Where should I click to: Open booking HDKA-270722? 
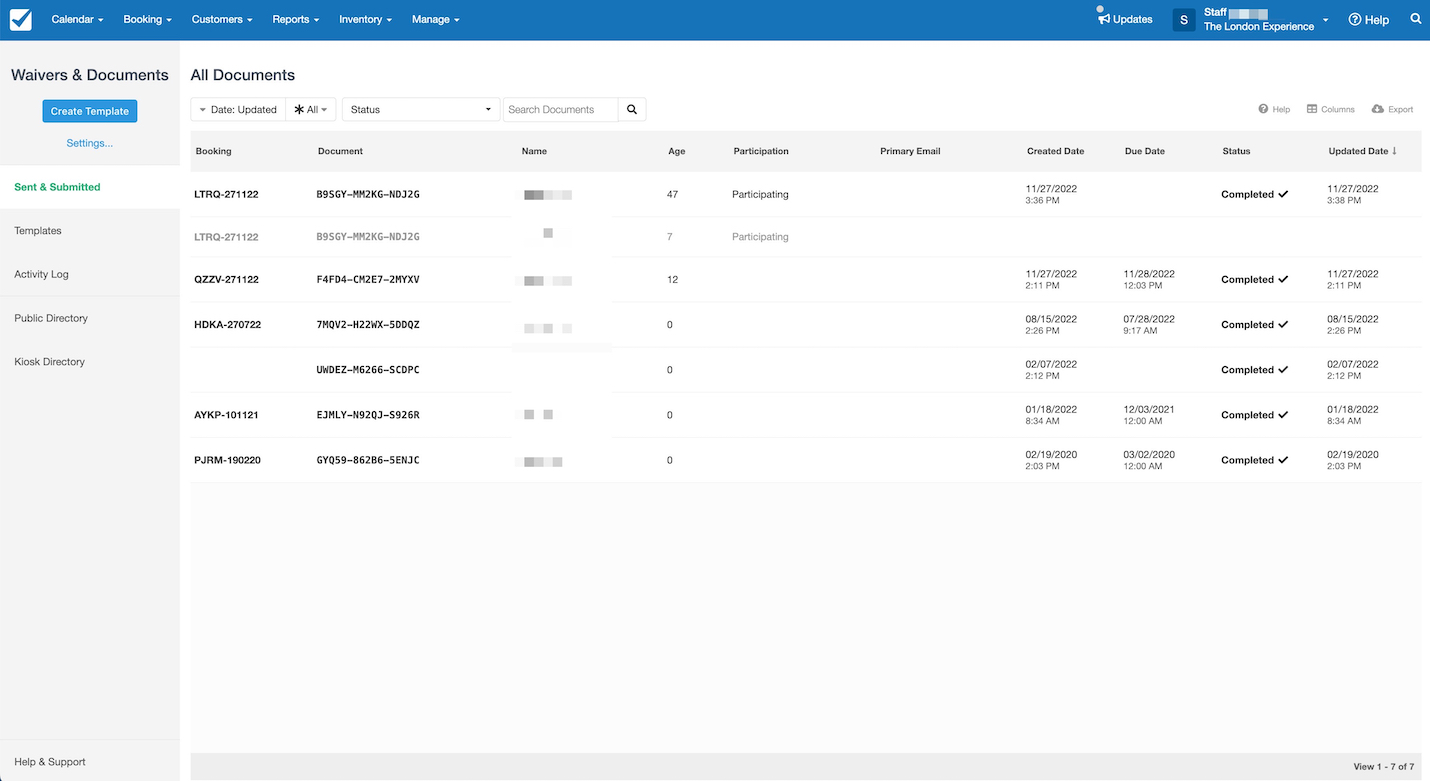click(227, 324)
